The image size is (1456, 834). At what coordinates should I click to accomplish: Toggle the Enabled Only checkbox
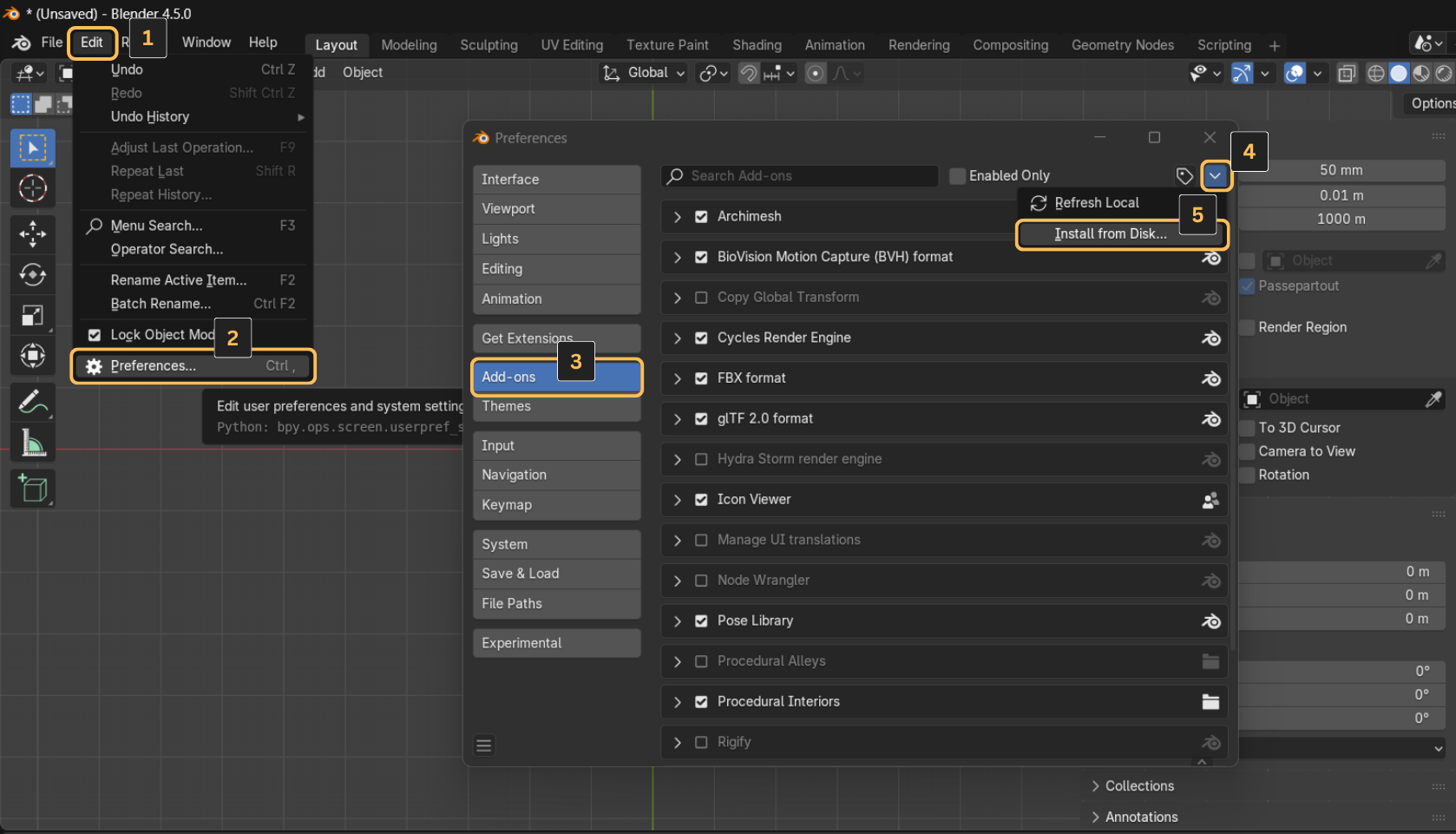coord(957,176)
